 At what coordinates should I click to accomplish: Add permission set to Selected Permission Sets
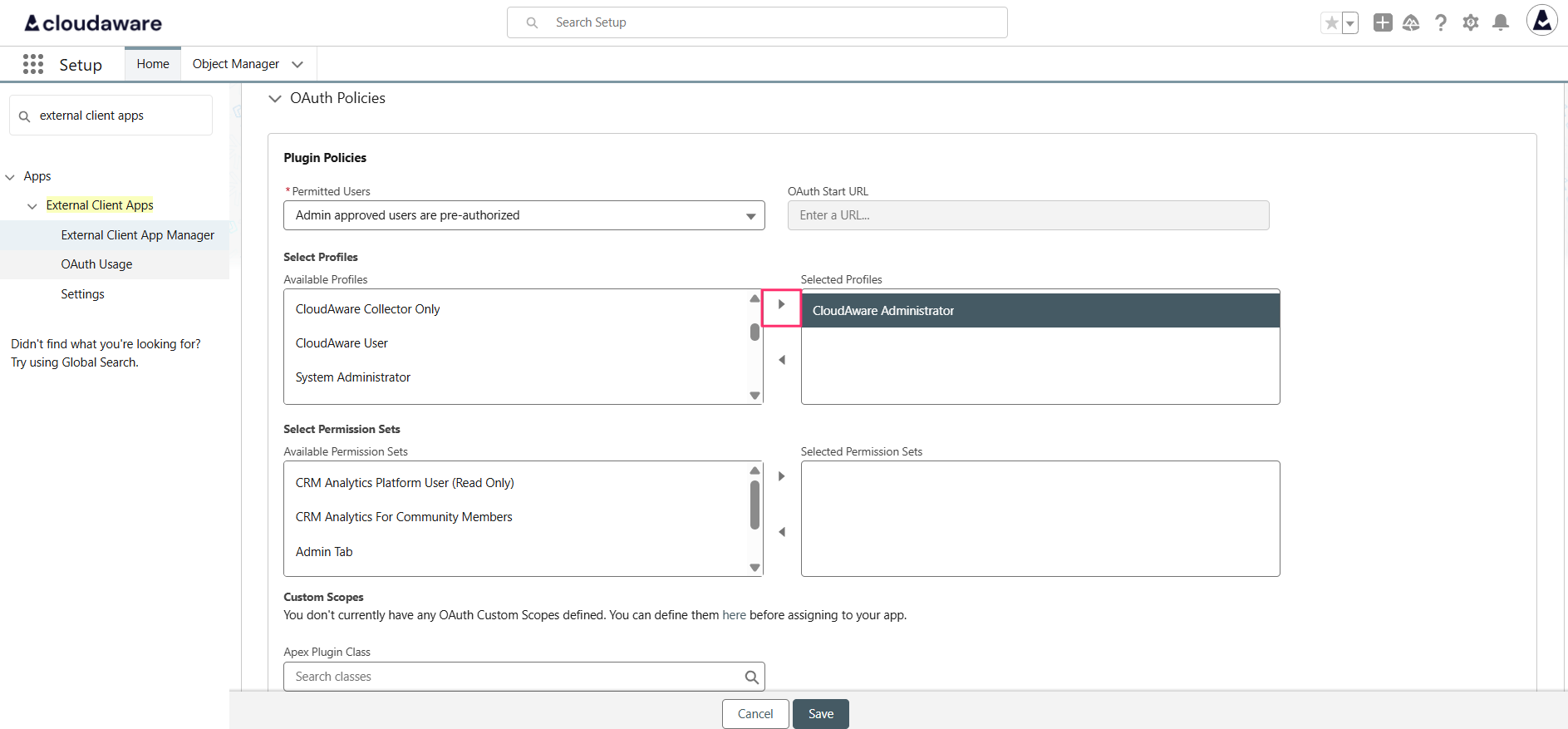(781, 476)
